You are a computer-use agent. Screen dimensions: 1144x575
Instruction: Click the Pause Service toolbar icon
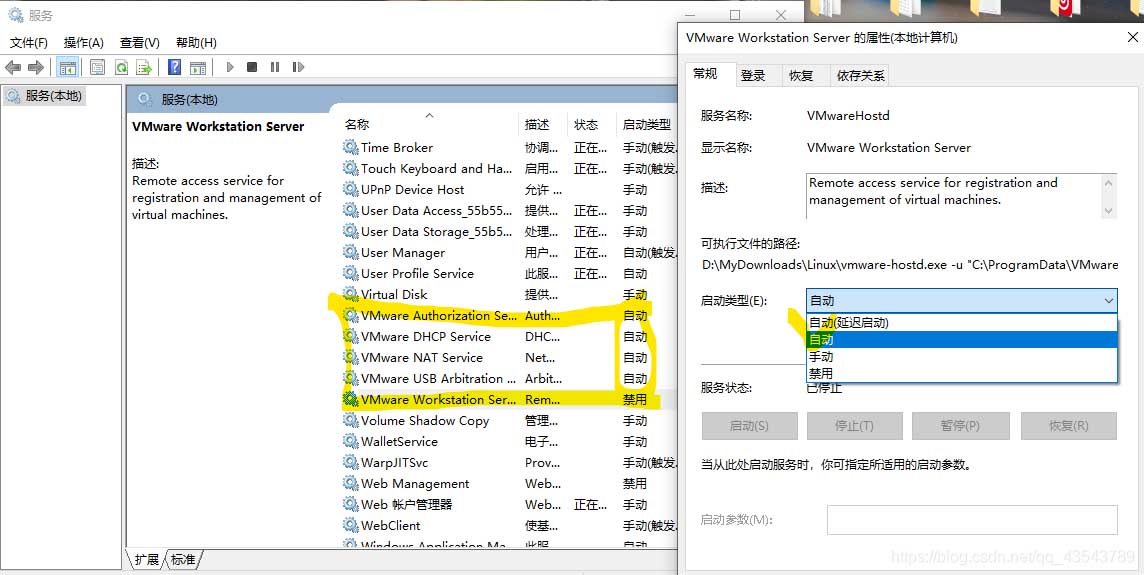pos(275,67)
